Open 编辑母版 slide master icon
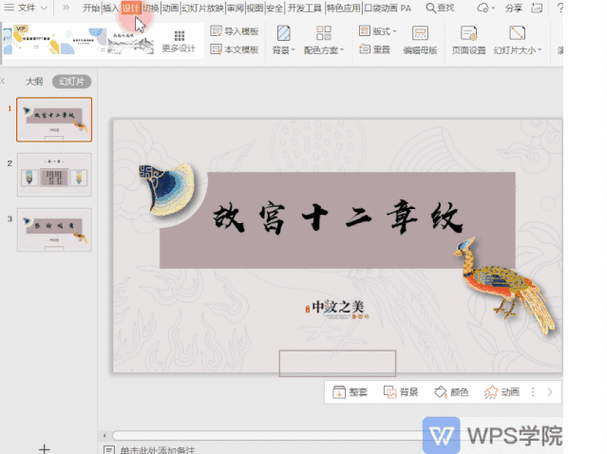This screenshot has width=607, height=454. pos(420,33)
